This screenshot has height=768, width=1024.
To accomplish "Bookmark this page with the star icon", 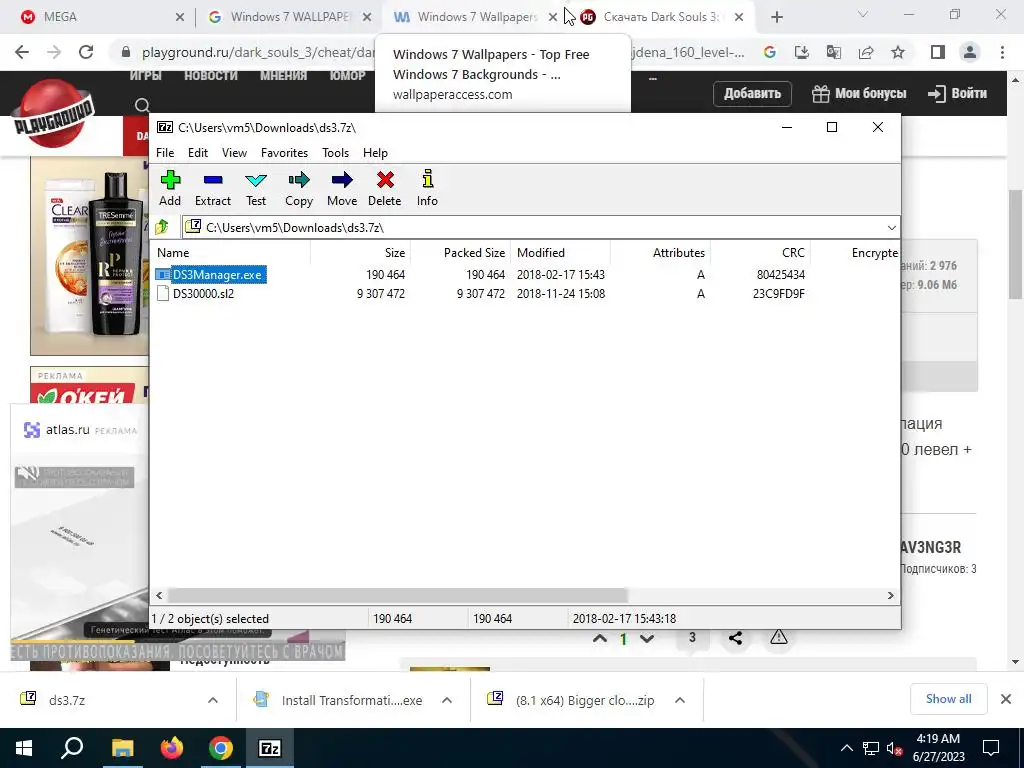I will [898, 52].
